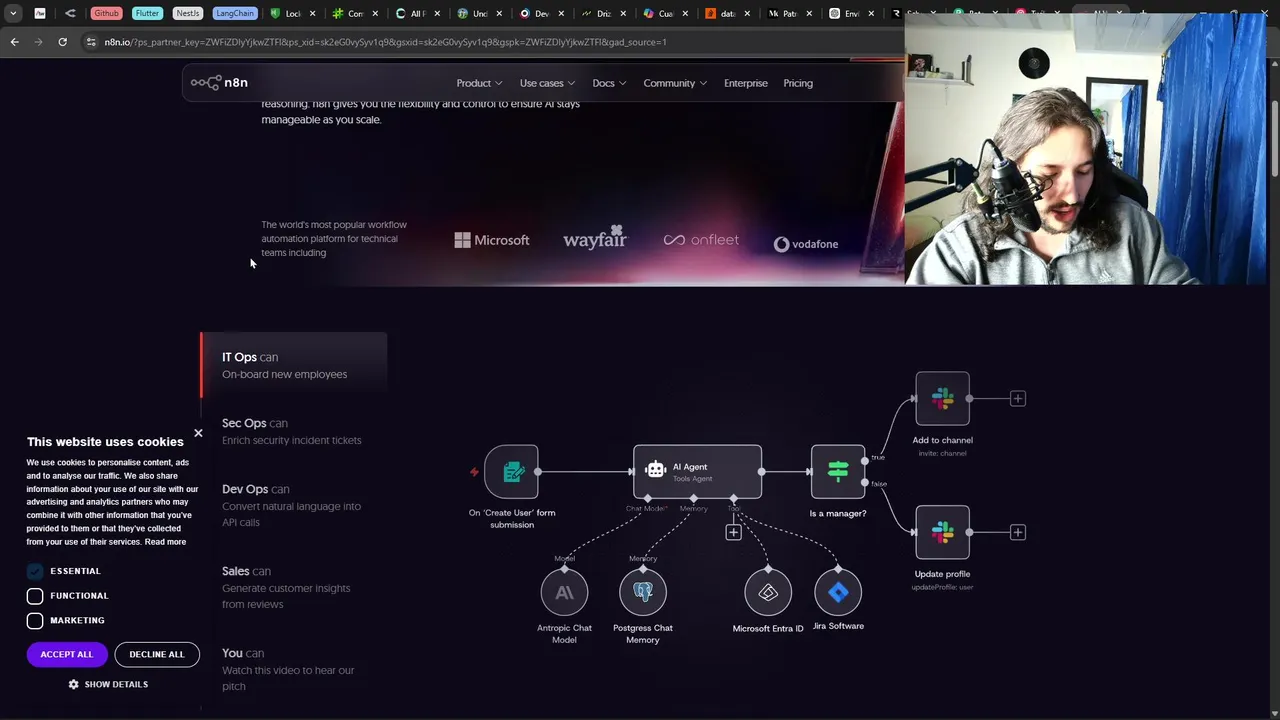Expand the Product menu
The width and height of the screenshot is (1280, 720).
point(479,83)
